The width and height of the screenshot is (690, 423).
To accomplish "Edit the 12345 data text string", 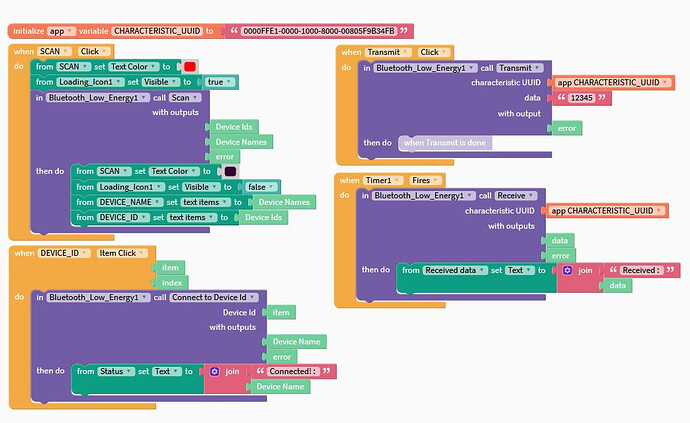I will click(581, 98).
